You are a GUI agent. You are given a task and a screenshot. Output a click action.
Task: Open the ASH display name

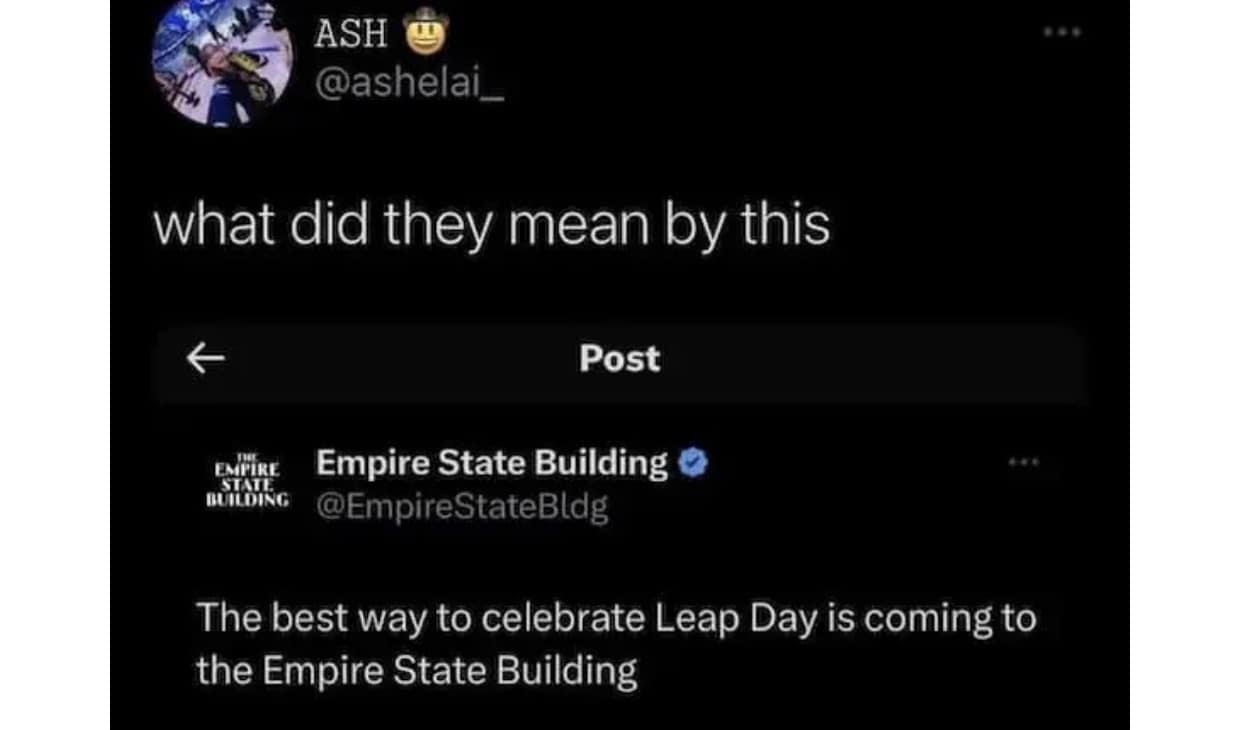pyautogui.click(x=350, y=33)
